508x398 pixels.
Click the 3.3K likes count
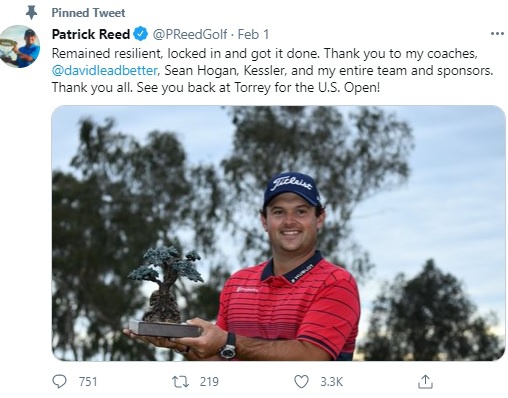tap(331, 382)
